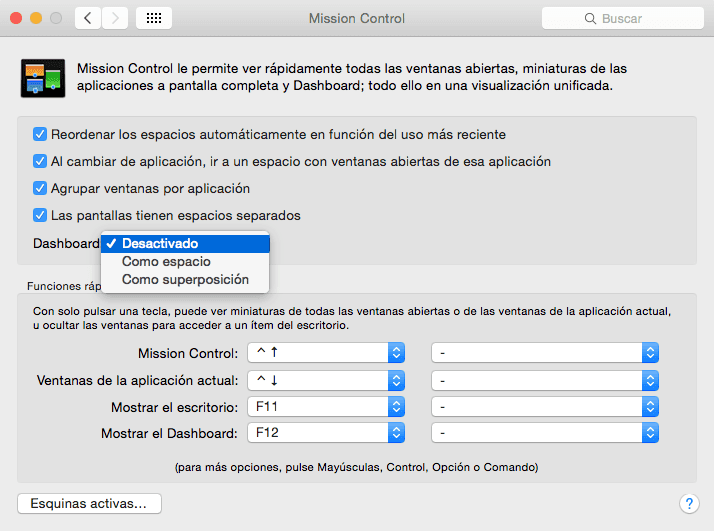This screenshot has height=531, width=714.
Task: Uncheck Reordenar los espacios automáticamente
Action: pos(40,134)
